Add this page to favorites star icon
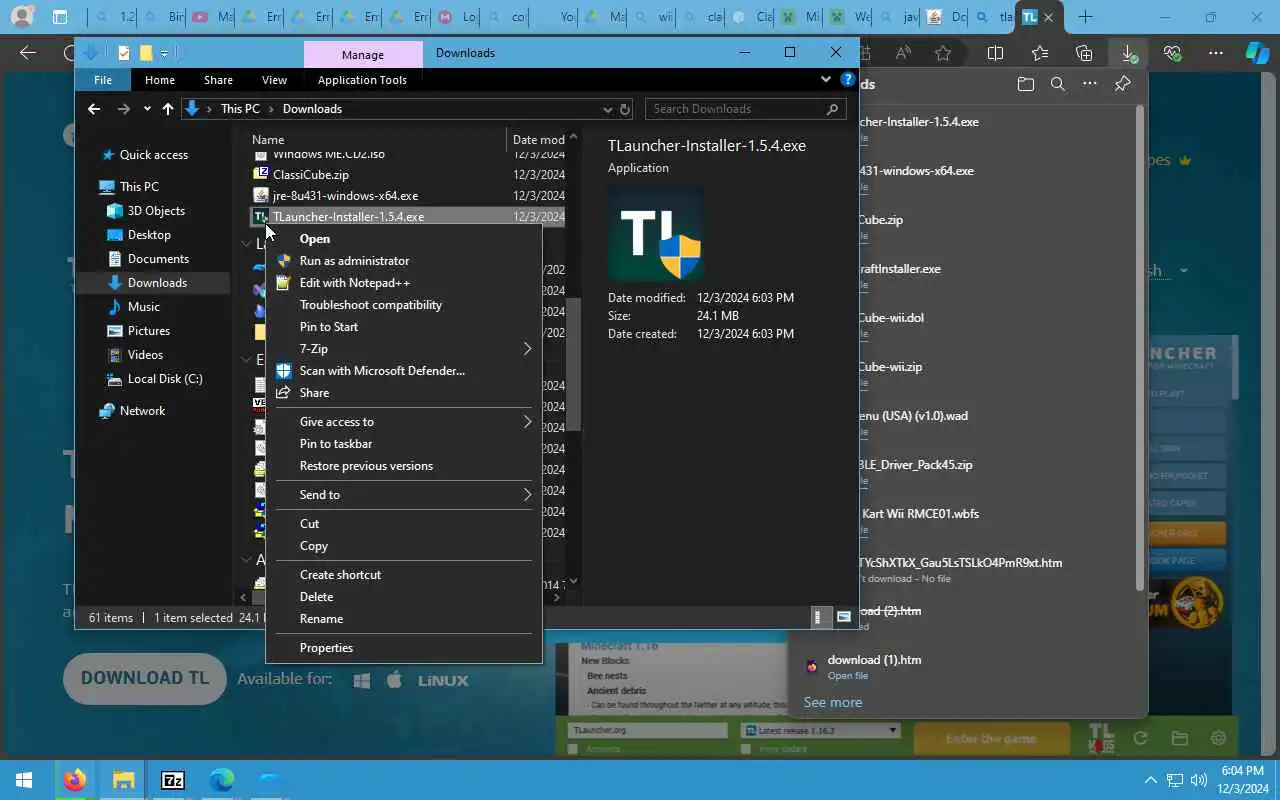Screen dimensions: 1280x800 (943, 53)
